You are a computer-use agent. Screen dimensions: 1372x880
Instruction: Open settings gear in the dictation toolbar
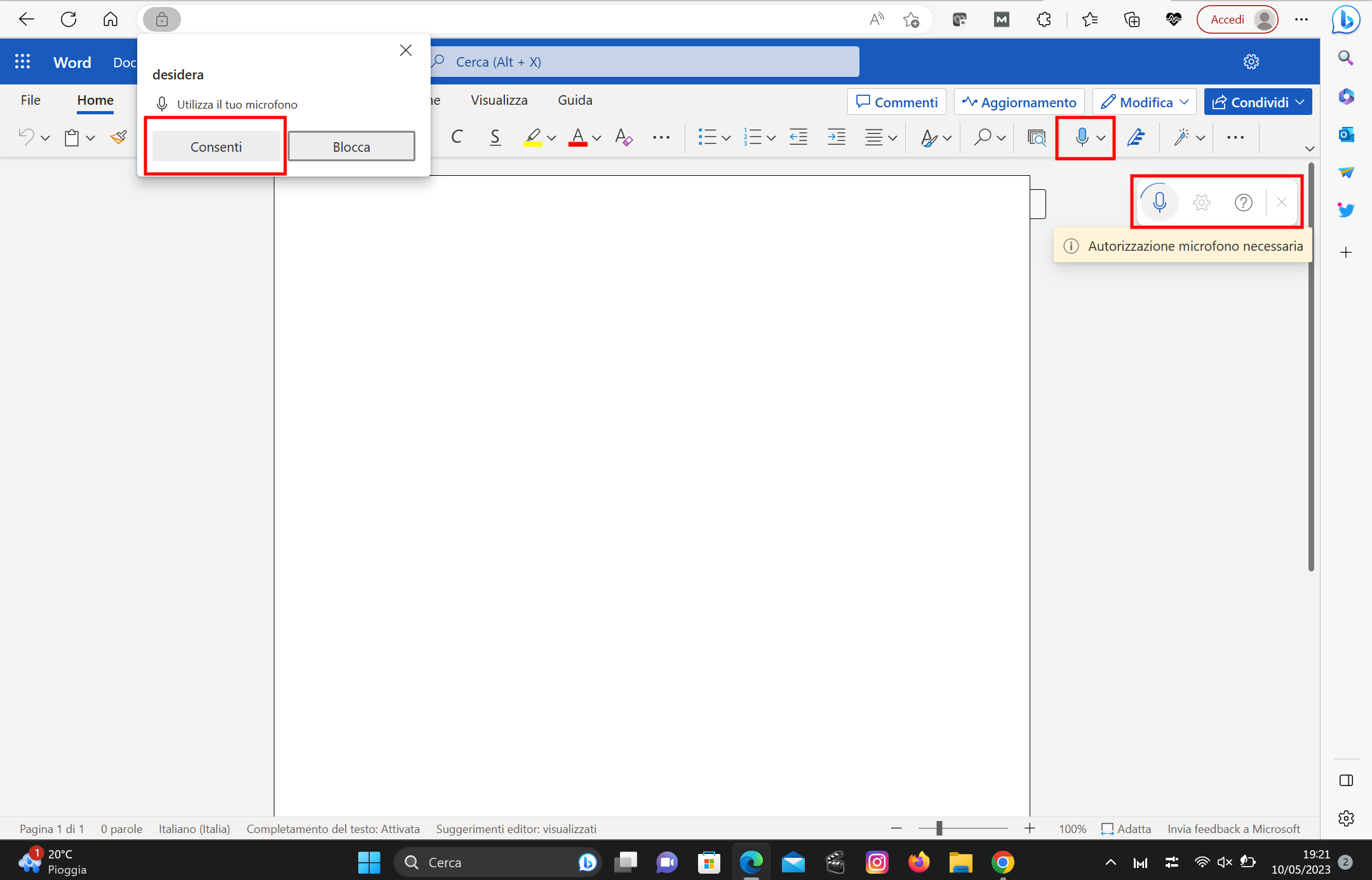(x=1201, y=203)
